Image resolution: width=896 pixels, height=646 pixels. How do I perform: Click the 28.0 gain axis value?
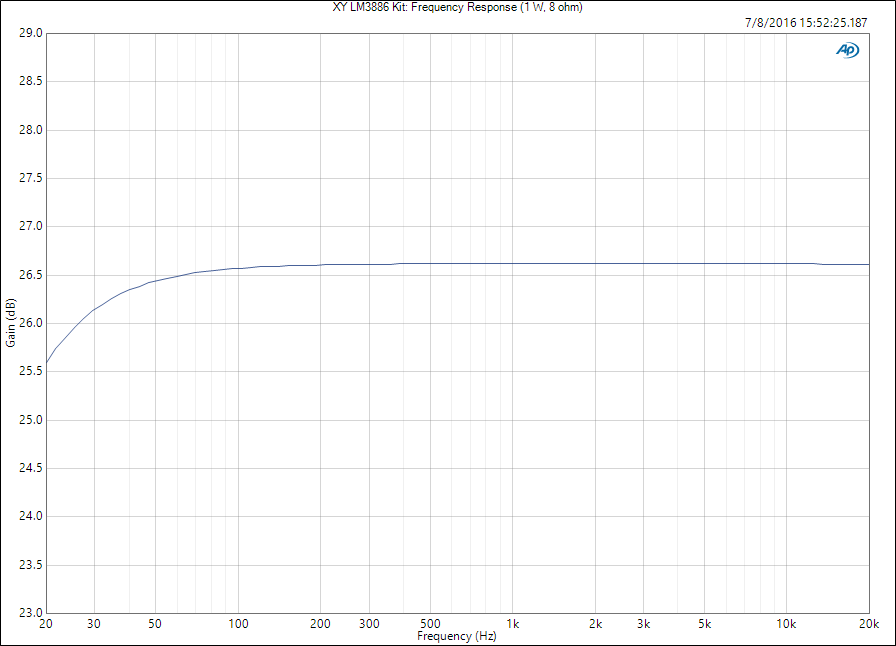click(x=31, y=130)
